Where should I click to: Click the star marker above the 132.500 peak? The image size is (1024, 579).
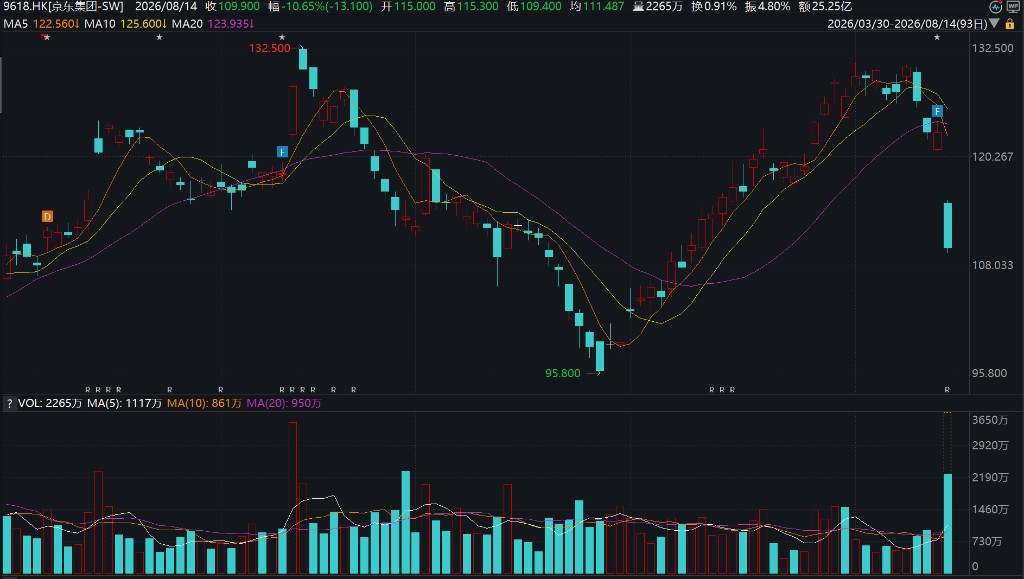(281, 37)
